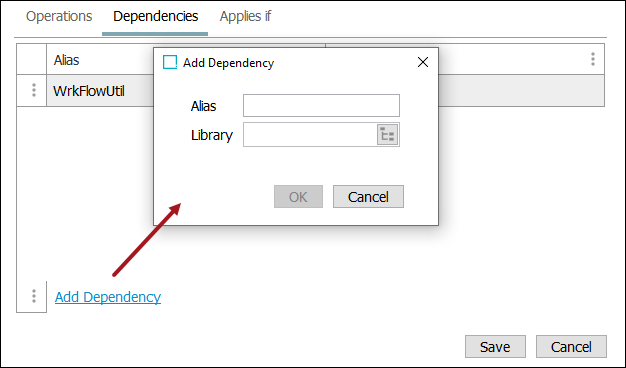Open the table column options dots menu
The height and width of the screenshot is (368, 626).
pos(593,59)
